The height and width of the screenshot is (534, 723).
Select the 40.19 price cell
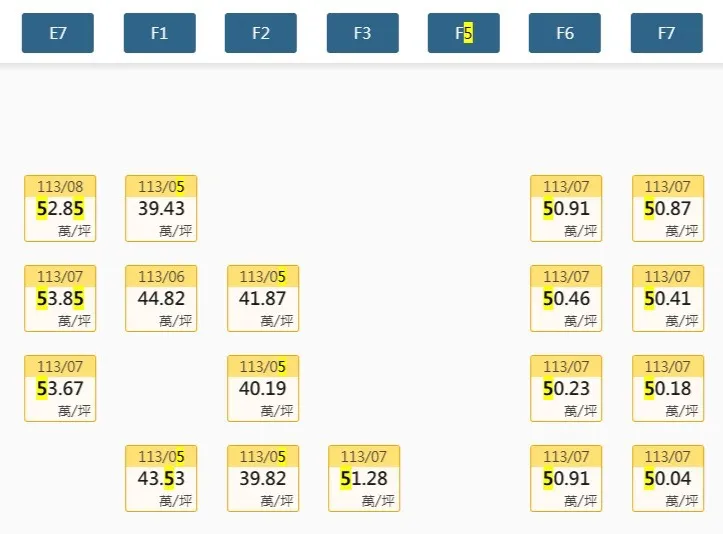pos(263,388)
